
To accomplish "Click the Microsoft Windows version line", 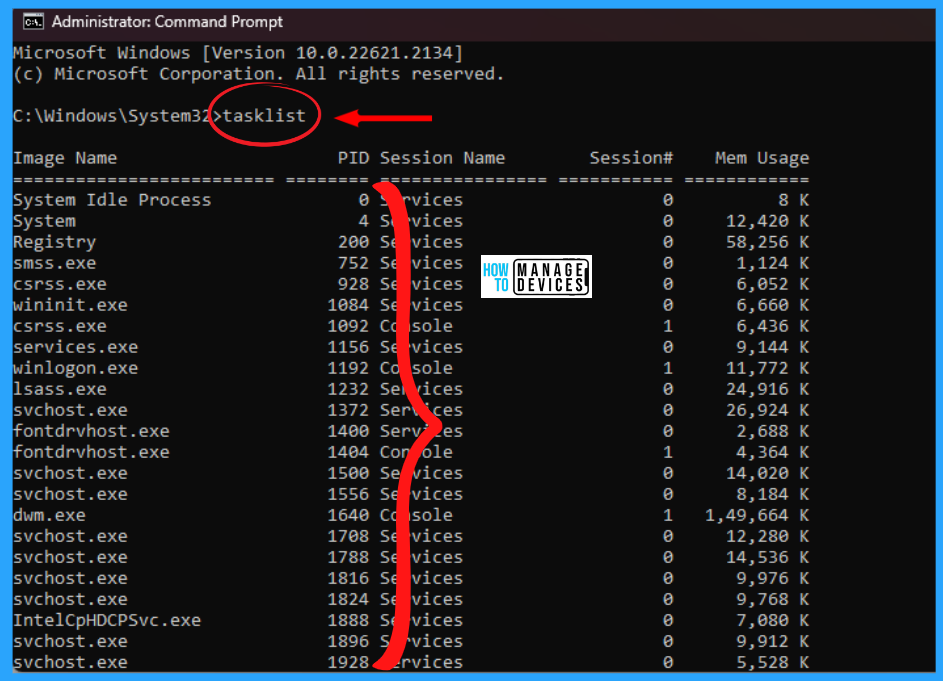I will tap(238, 53).
